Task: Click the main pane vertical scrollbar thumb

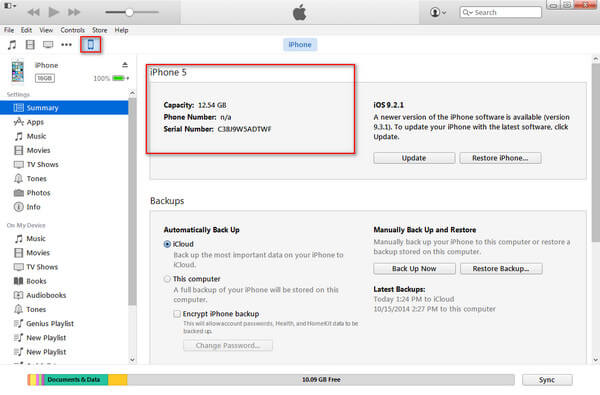Action: coord(596,153)
